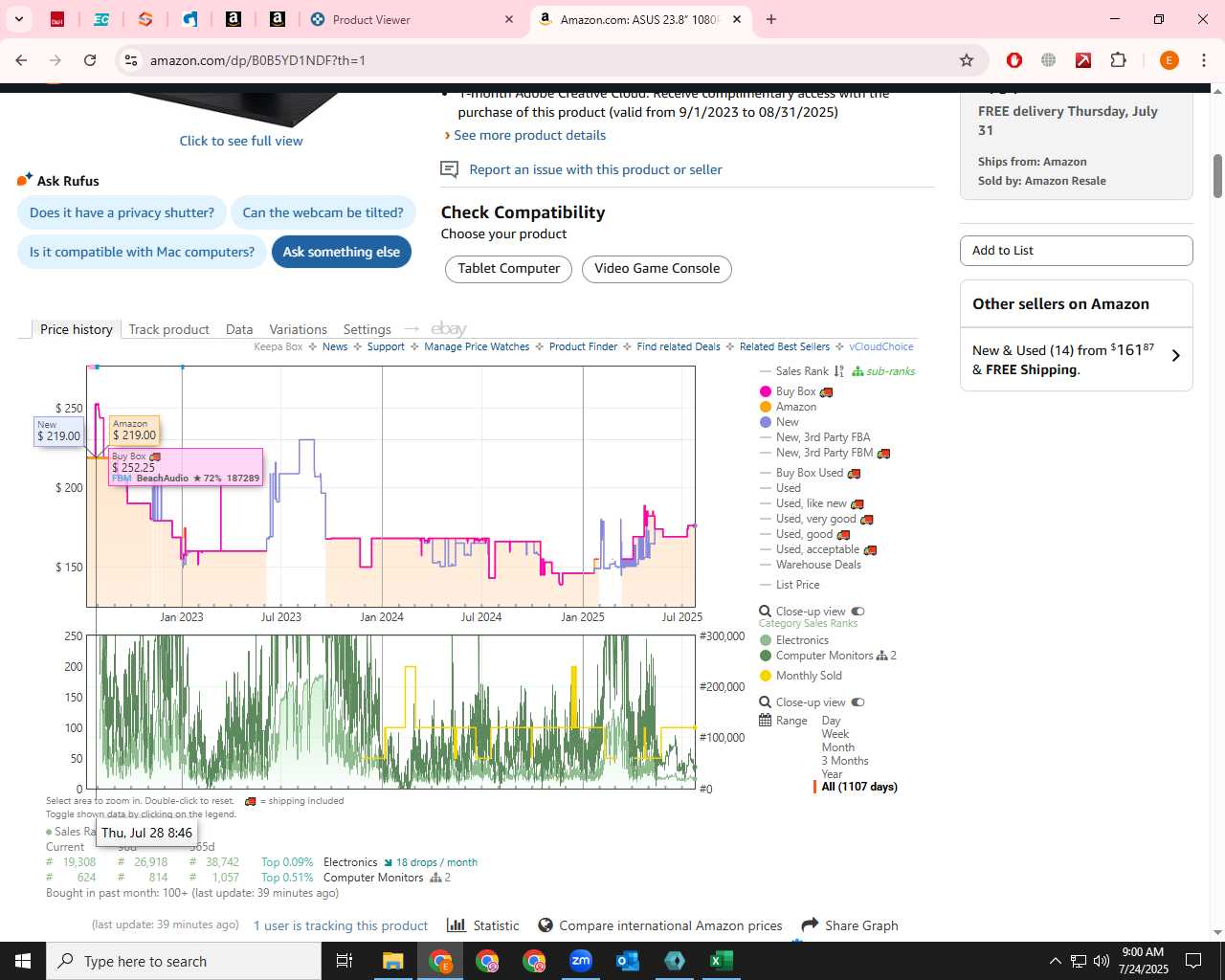Open the Keepa Price history tab
1225x980 pixels.
[x=77, y=329]
